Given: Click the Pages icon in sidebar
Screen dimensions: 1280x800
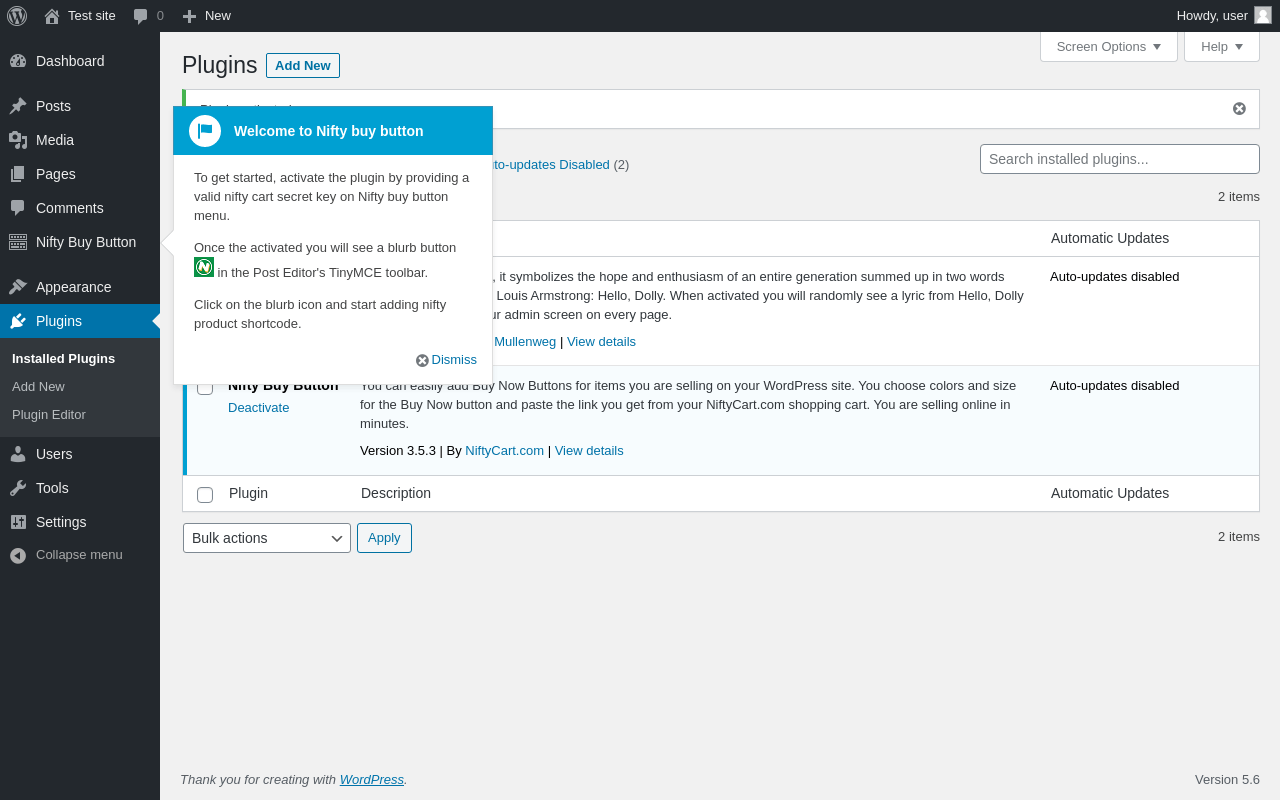Looking at the screenshot, I should [x=18, y=174].
